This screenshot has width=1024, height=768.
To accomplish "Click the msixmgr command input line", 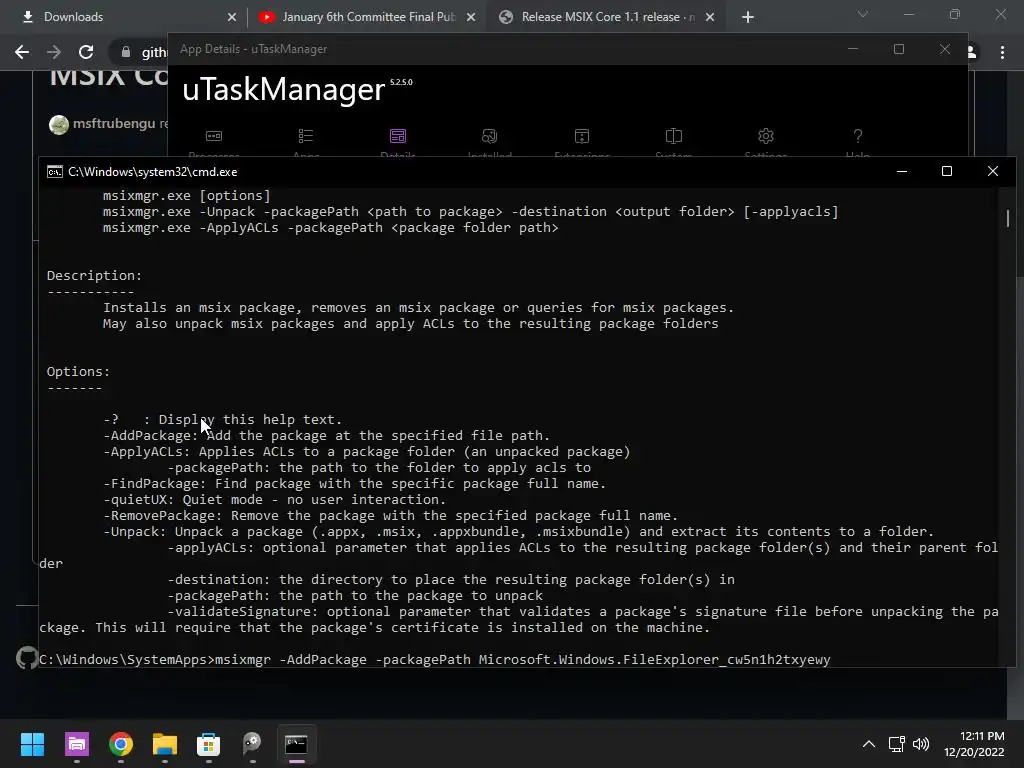I will (x=434, y=660).
